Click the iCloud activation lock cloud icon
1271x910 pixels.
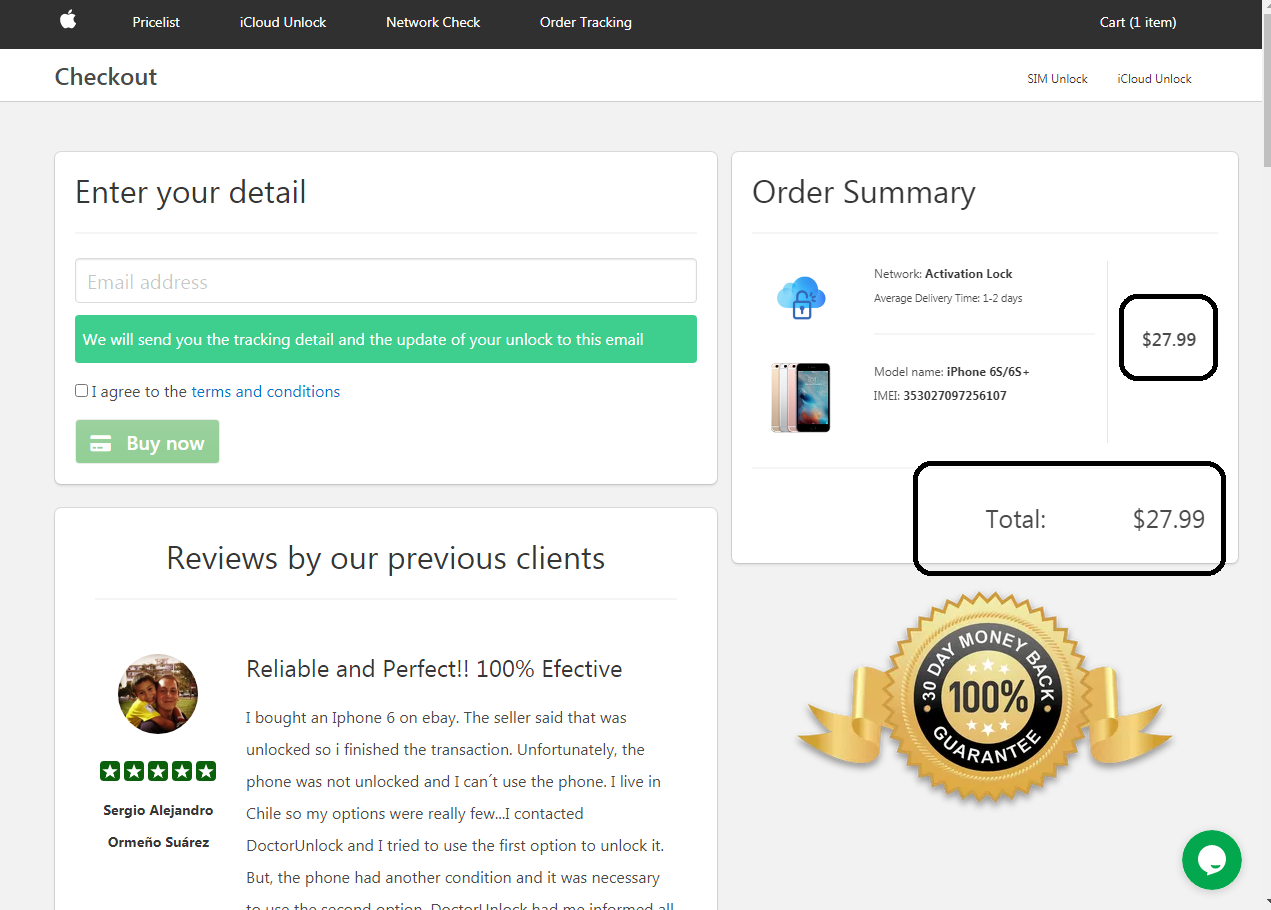coord(801,298)
